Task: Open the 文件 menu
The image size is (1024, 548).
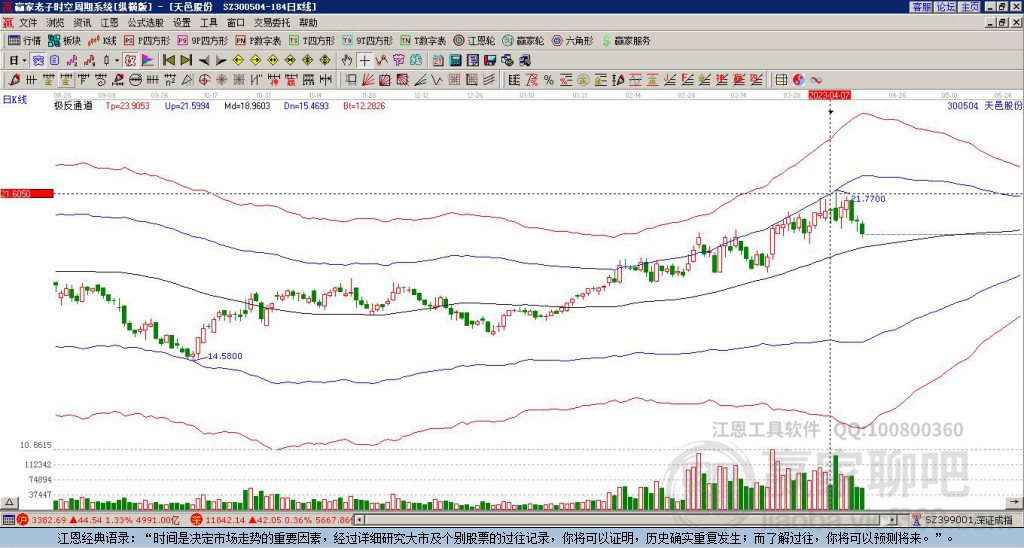Action: [28, 23]
